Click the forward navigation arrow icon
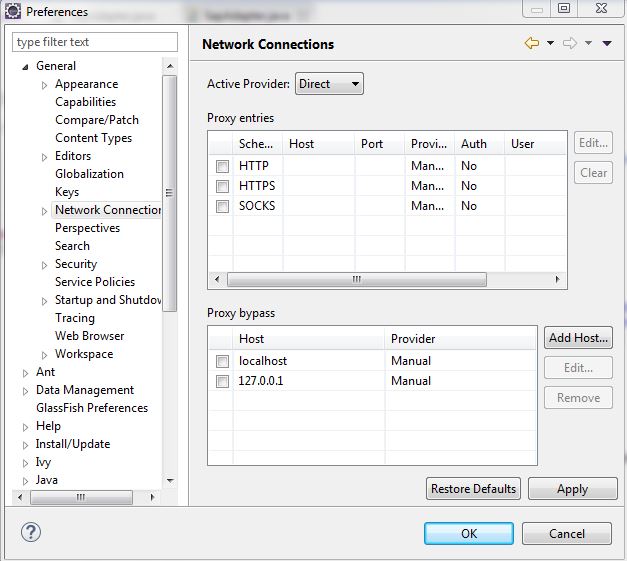The image size is (627, 561). [x=570, y=43]
